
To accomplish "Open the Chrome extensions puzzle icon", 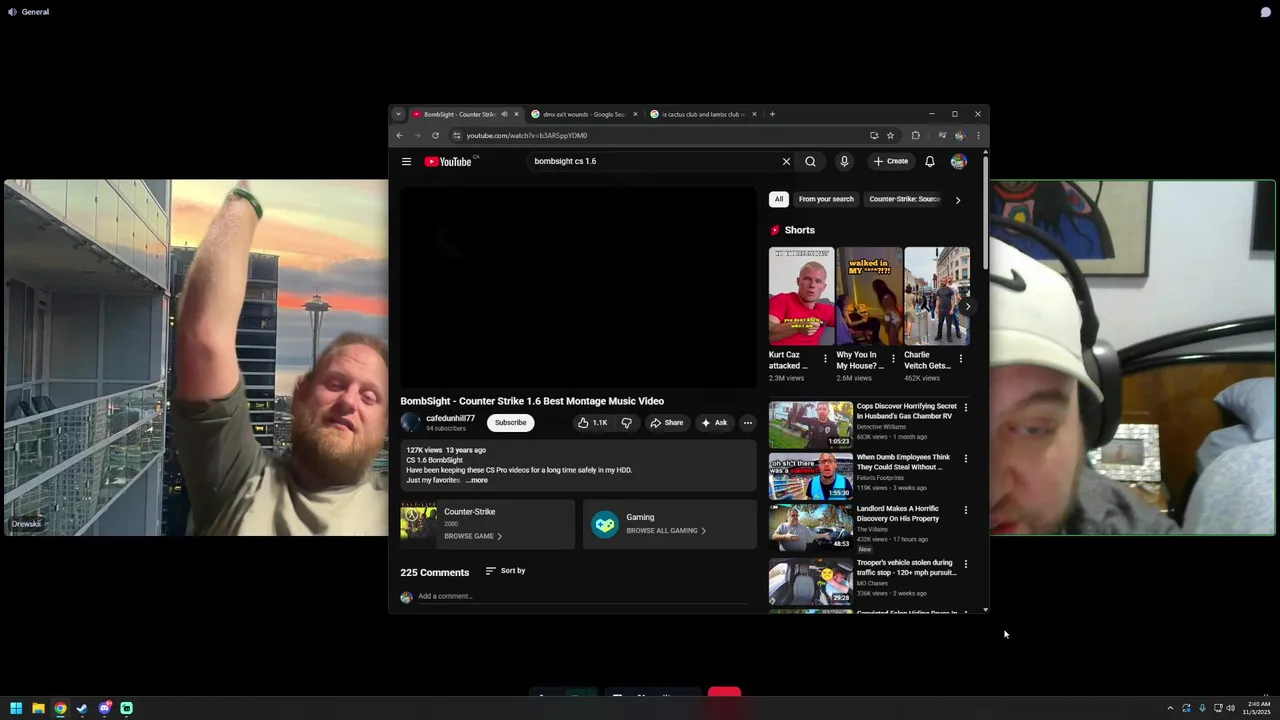I will 915,135.
